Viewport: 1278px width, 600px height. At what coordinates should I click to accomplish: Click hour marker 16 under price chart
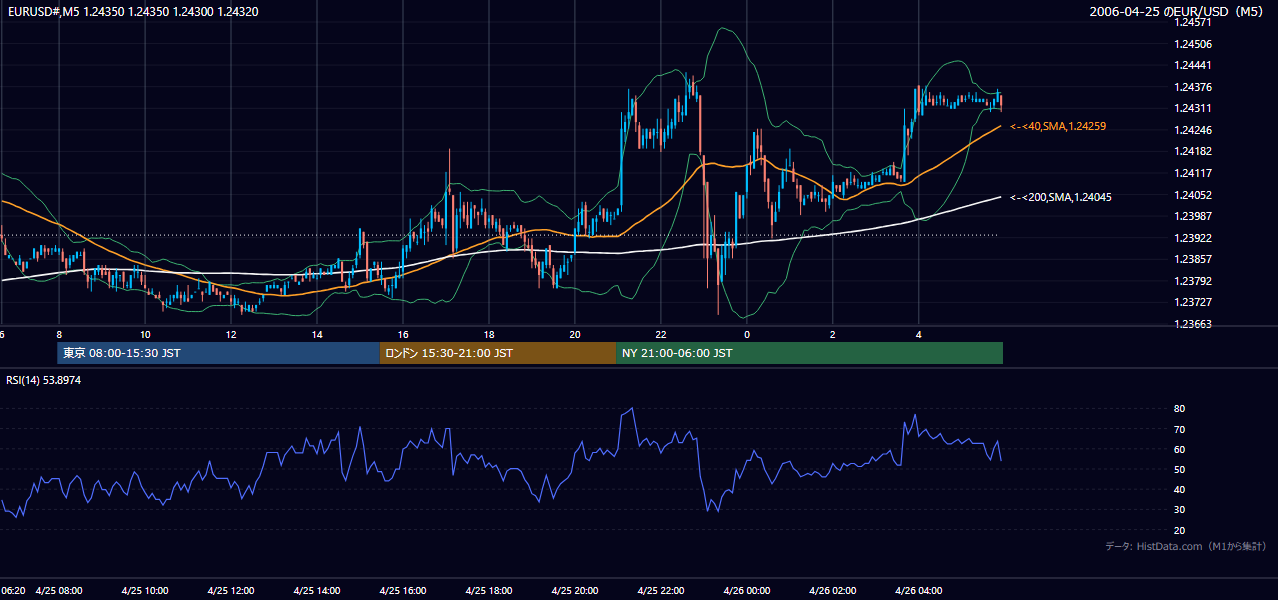pyautogui.click(x=403, y=334)
